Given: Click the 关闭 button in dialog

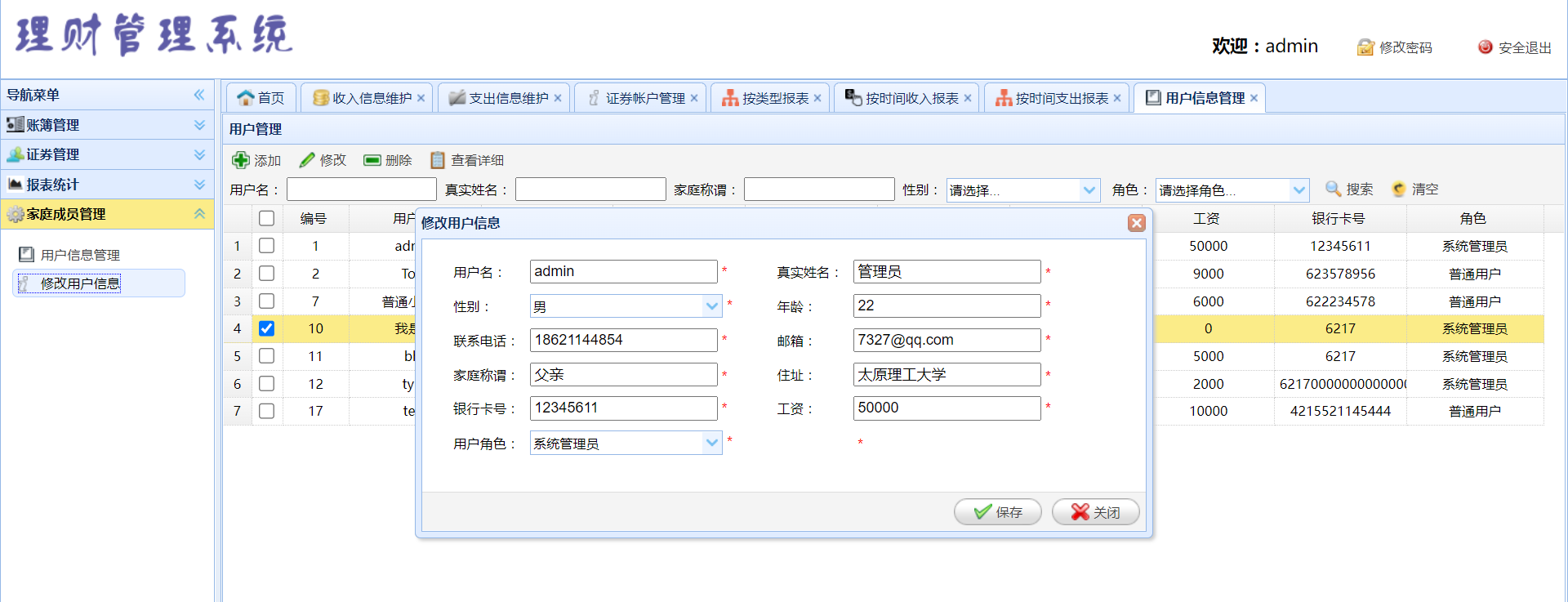Looking at the screenshot, I should (x=1096, y=512).
